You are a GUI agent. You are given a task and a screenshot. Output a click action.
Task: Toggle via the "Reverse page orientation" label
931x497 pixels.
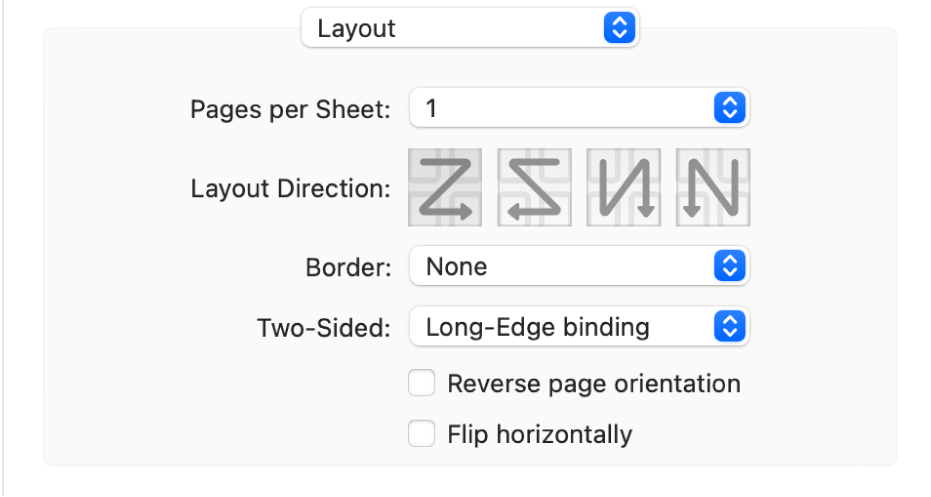(594, 384)
